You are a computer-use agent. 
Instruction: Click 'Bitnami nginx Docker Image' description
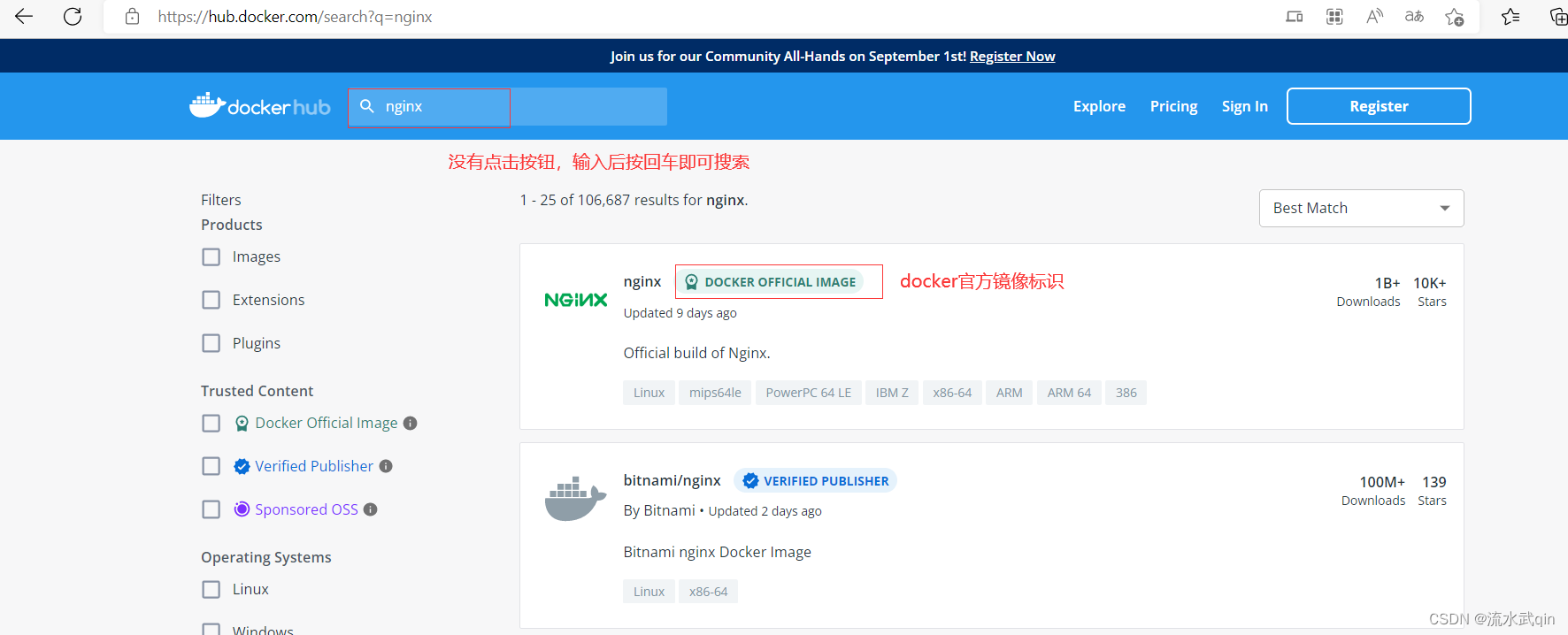[x=717, y=552]
